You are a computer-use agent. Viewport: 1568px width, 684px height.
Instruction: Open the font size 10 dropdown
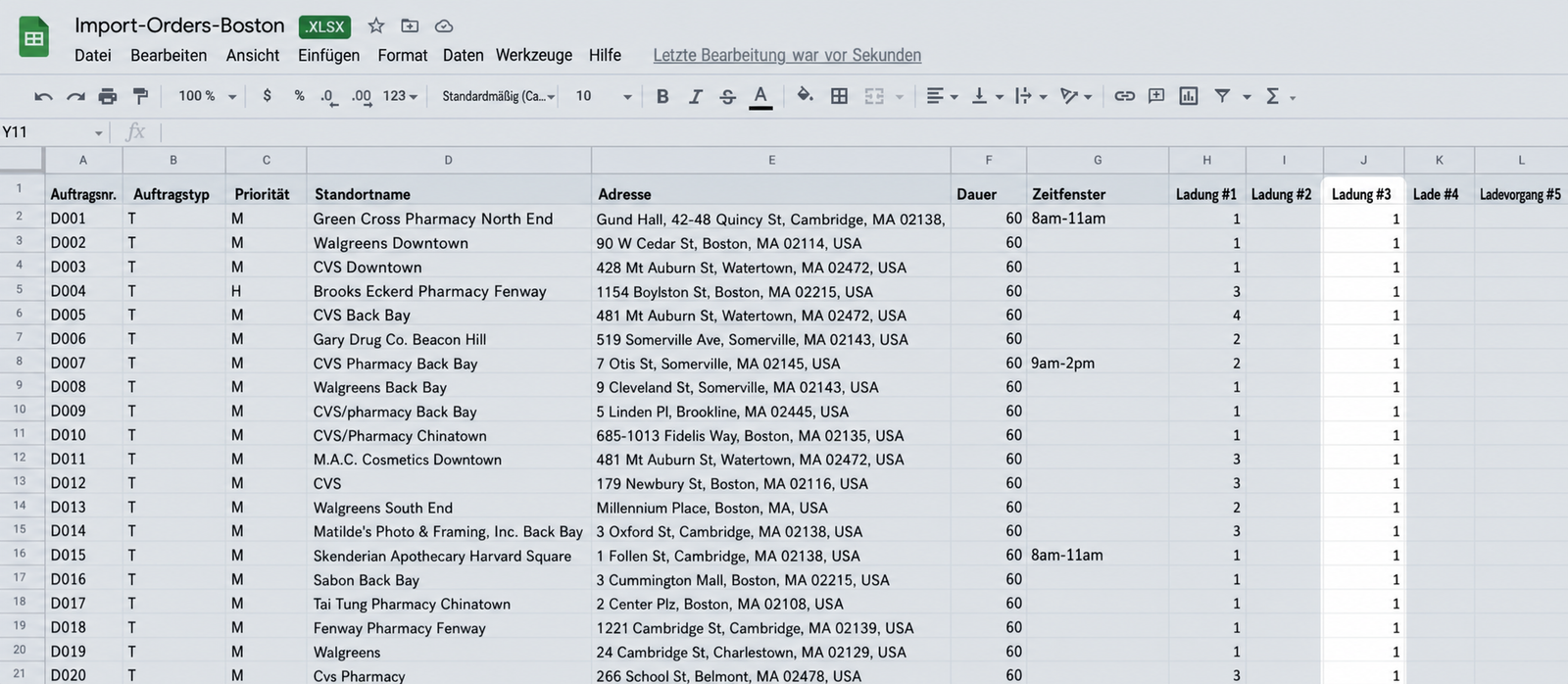click(x=604, y=96)
